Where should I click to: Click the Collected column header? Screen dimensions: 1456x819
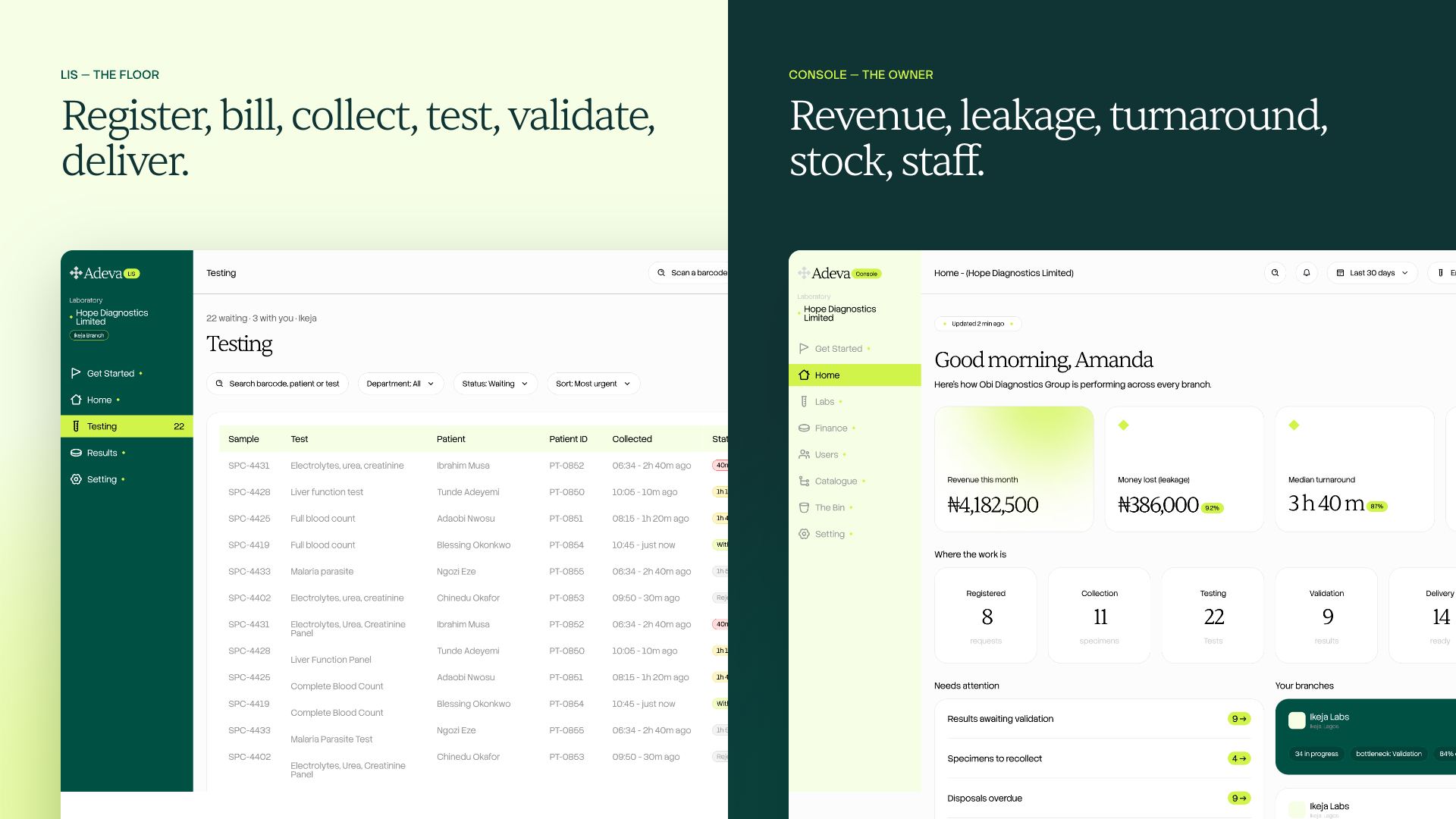click(632, 439)
